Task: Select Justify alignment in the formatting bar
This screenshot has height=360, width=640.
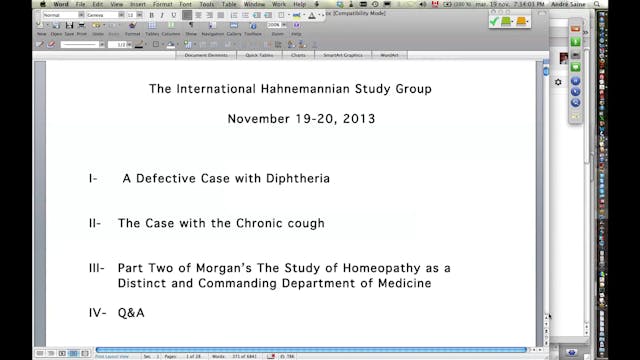Action: pos(220,16)
